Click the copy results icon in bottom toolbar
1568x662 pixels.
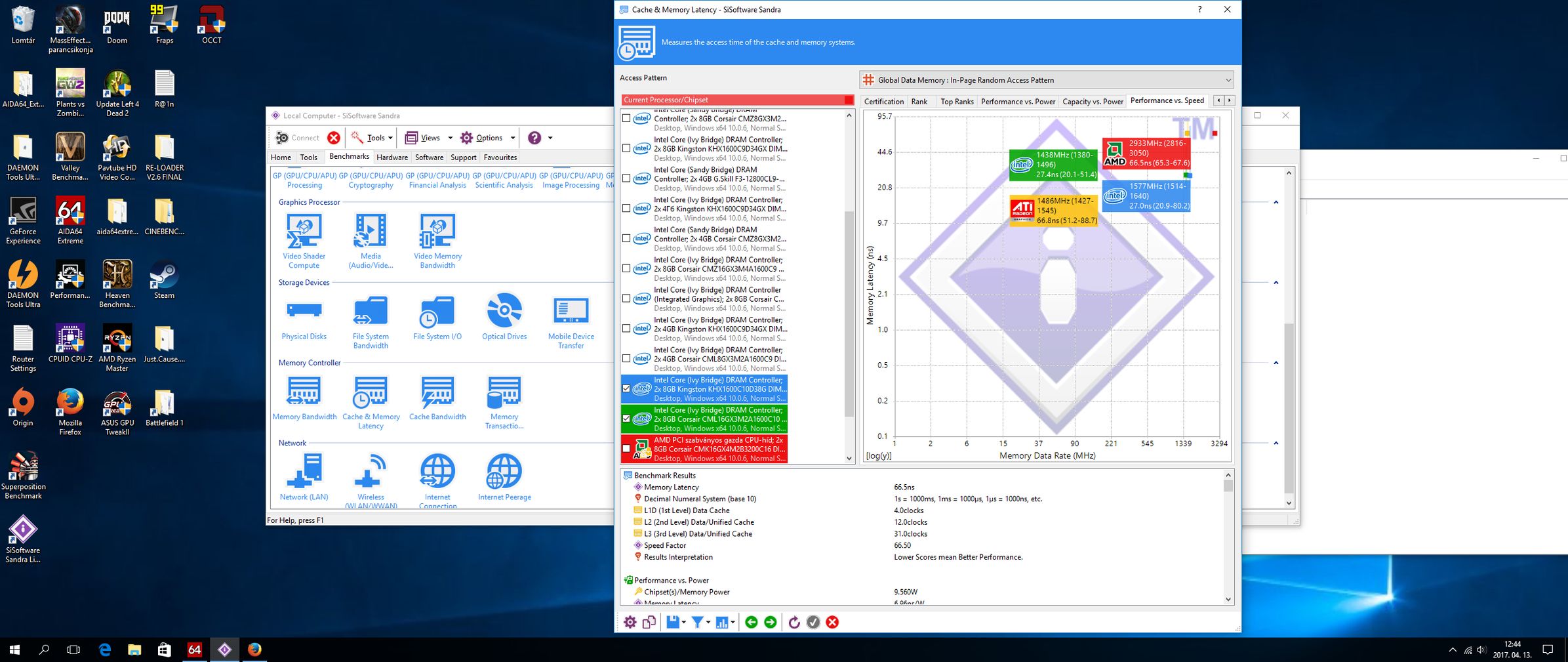[x=649, y=622]
